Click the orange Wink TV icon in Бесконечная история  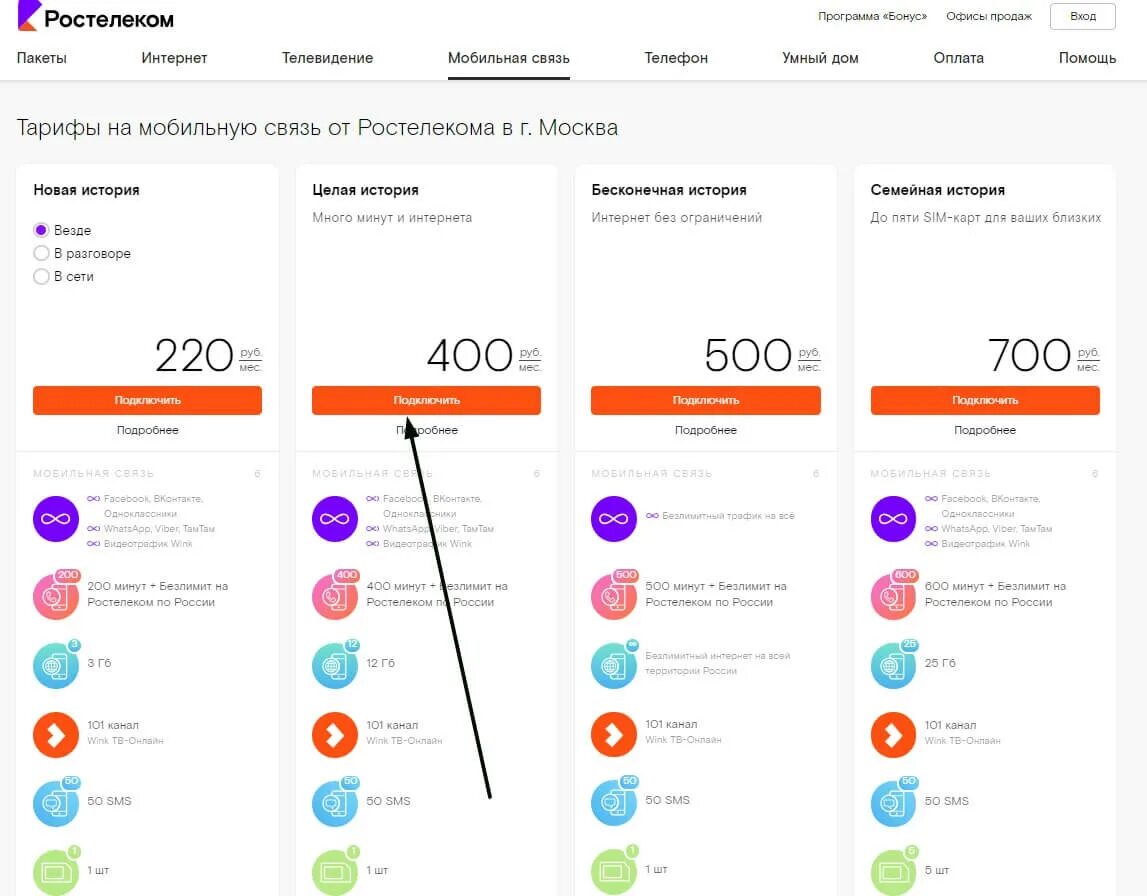click(x=614, y=735)
